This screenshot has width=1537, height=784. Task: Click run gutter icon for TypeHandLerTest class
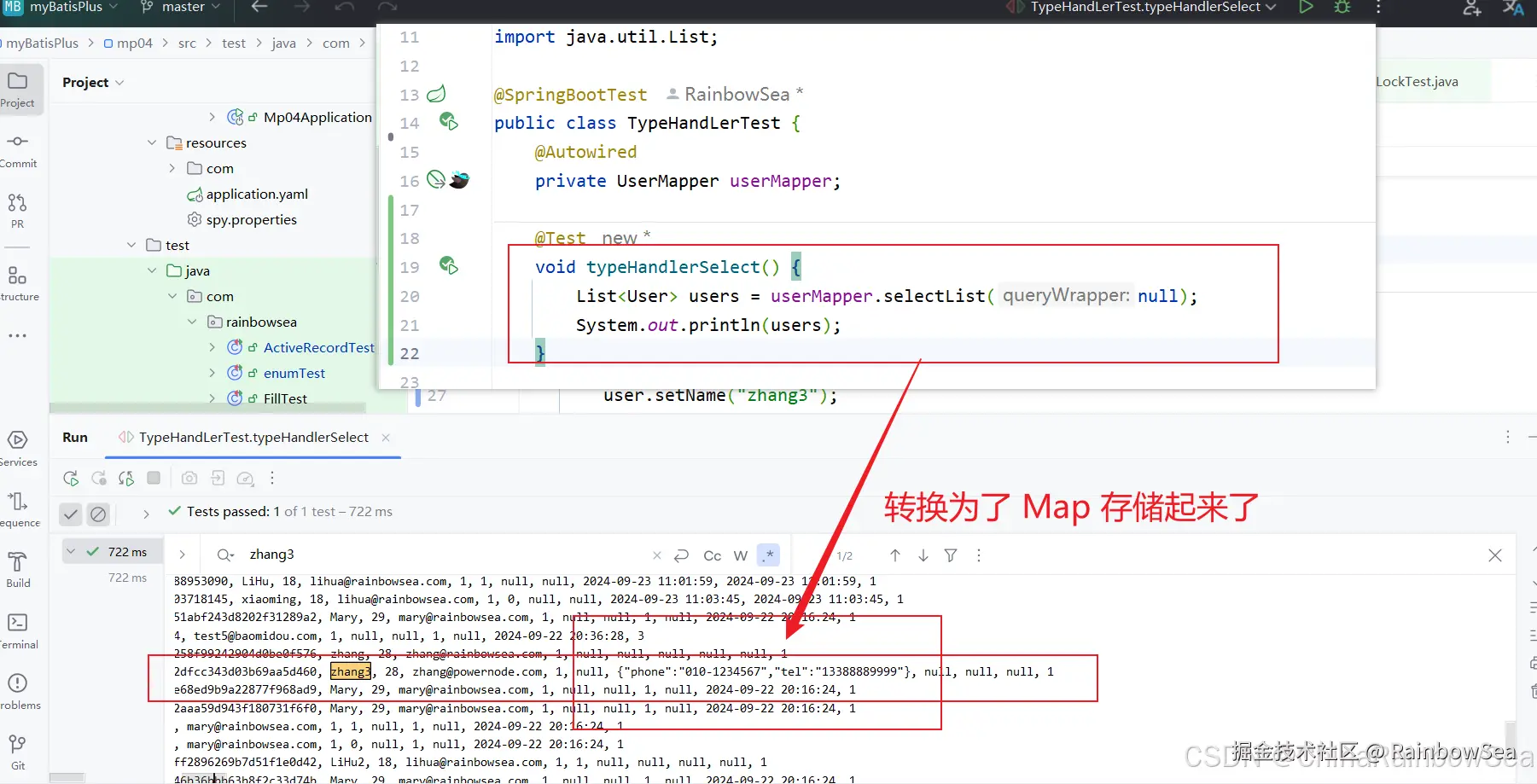(x=448, y=121)
